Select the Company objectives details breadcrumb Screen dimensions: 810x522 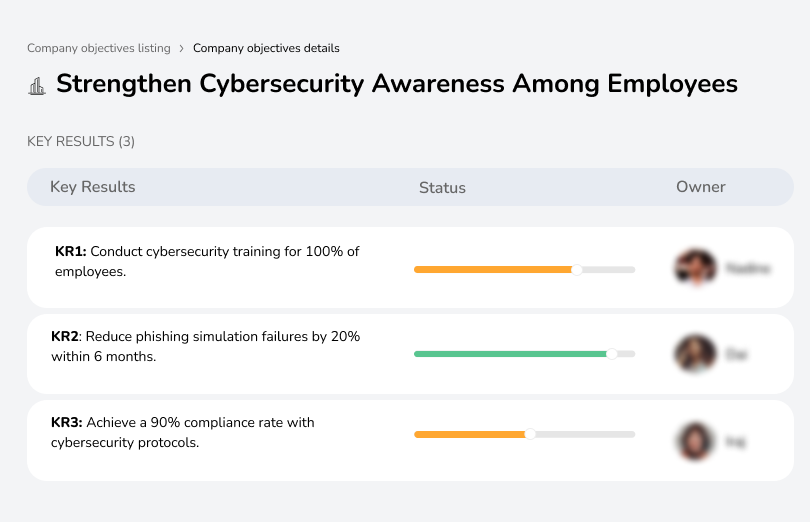click(266, 48)
